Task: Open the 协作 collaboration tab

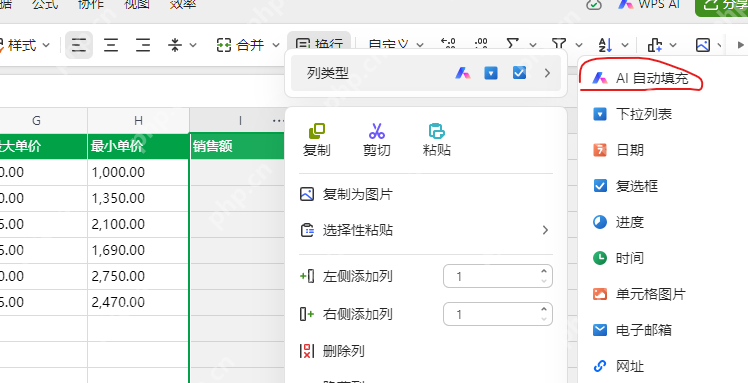Action: [91, 4]
